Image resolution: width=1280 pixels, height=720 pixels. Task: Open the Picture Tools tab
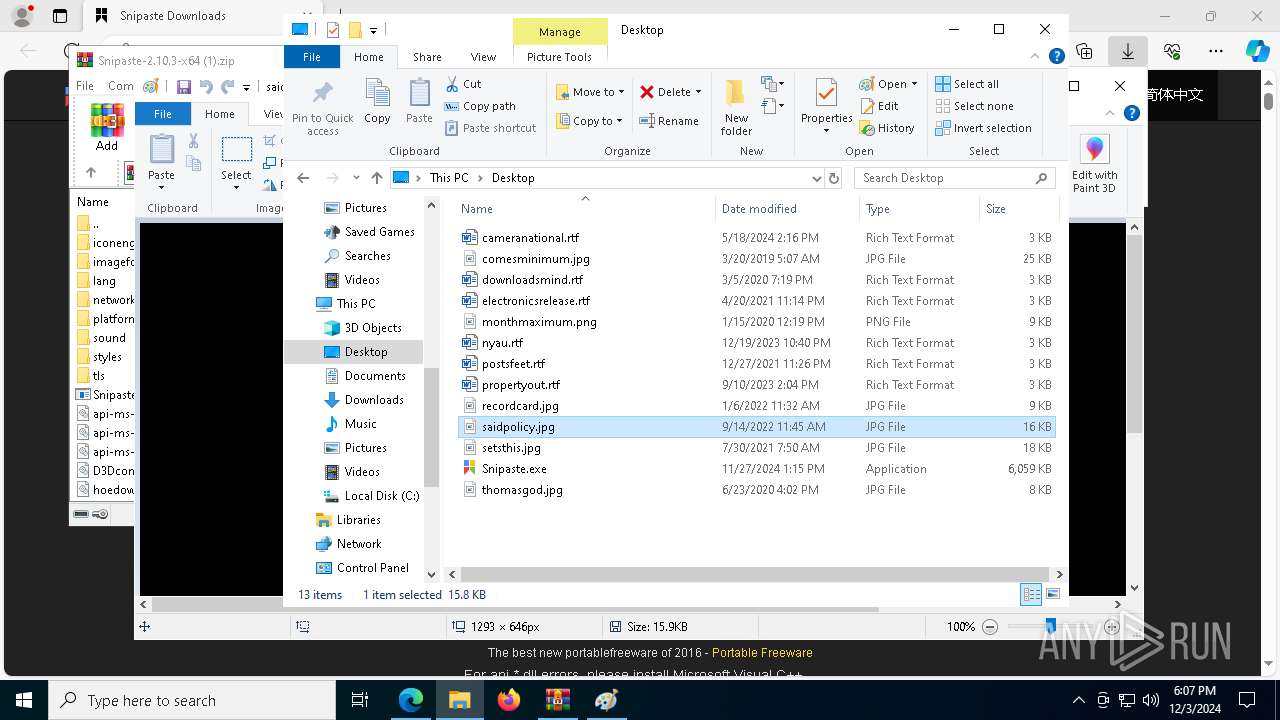coord(559,57)
